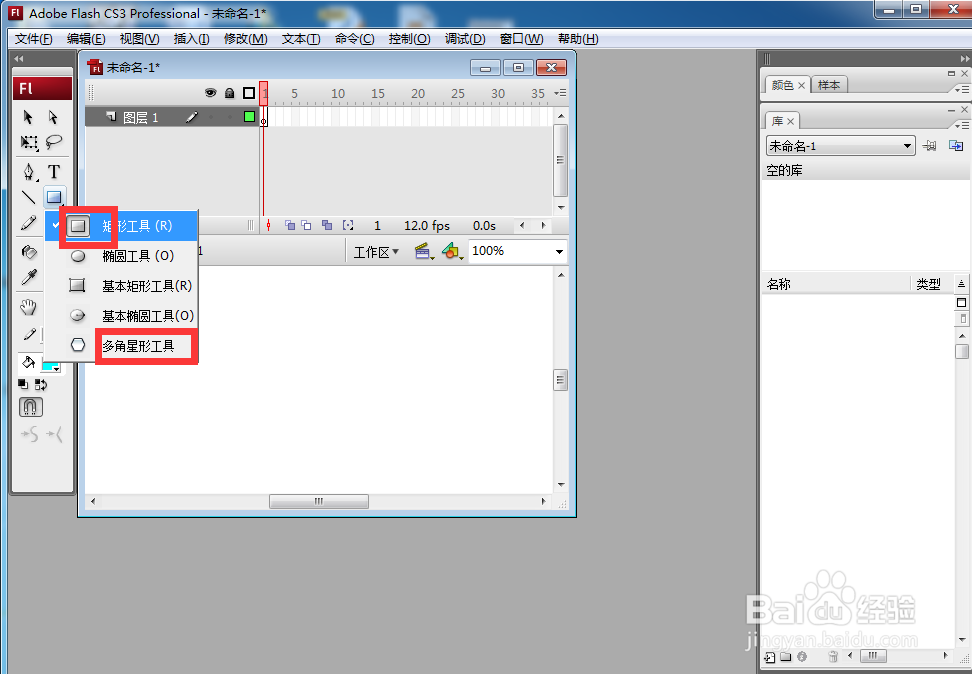Choose 多角星形工具 from flyout
Image resolution: width=972 pixels, height=674 pixels.
tap(122, 345)
